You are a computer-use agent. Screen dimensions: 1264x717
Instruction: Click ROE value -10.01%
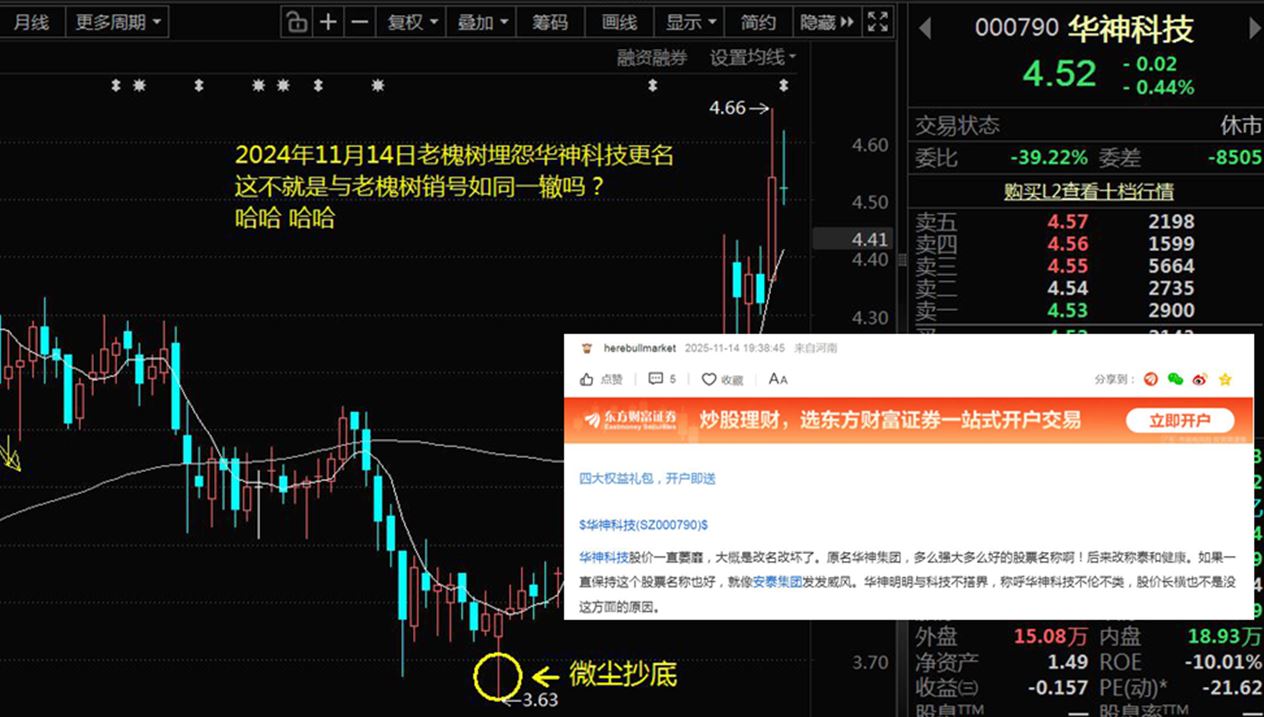(x=1223, y=662)
